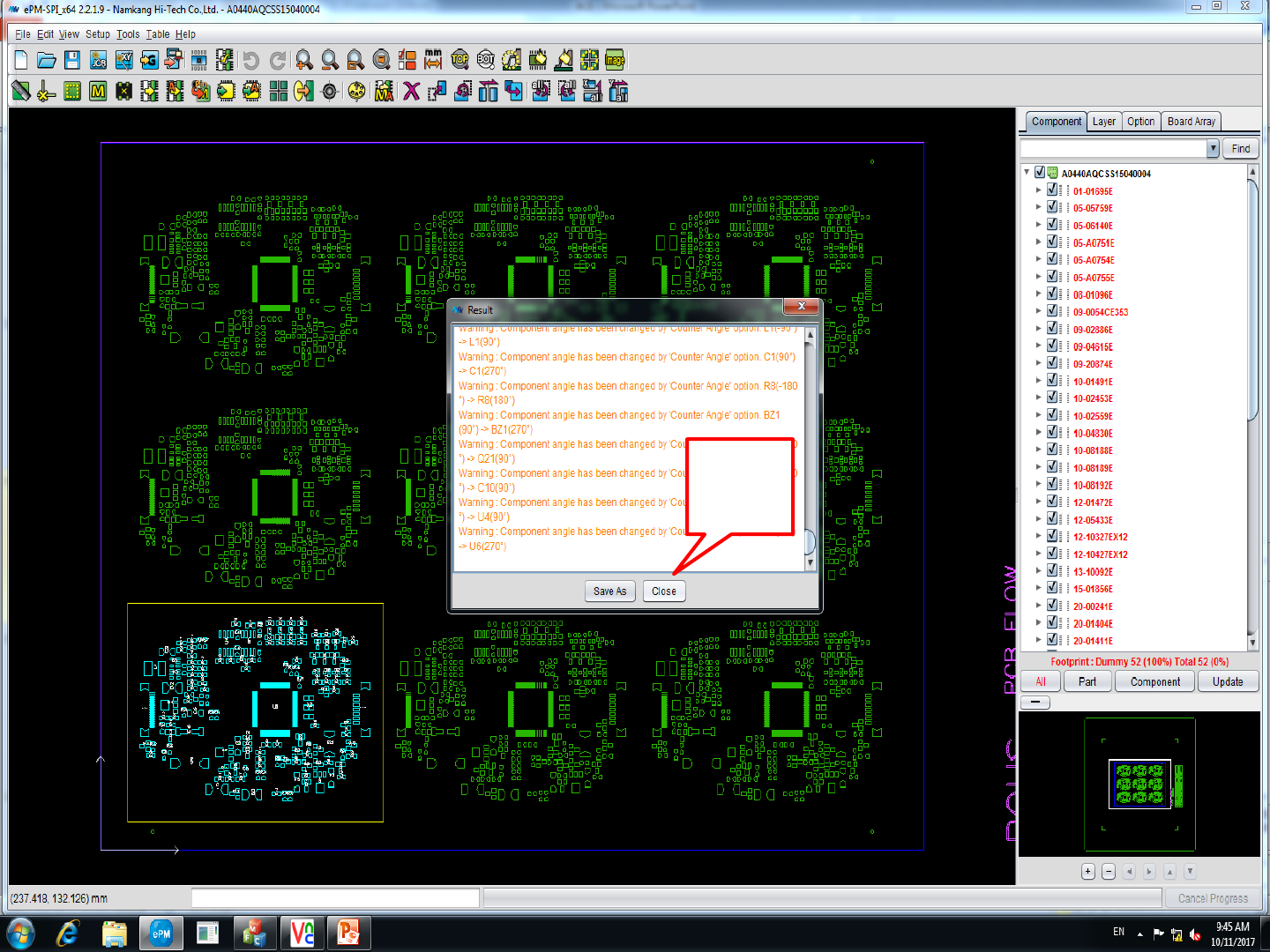Open the Setup menu
Image resolution: width=1270 pixels, height=952 pixels.
pyautogui.click(x=98, y=34)
